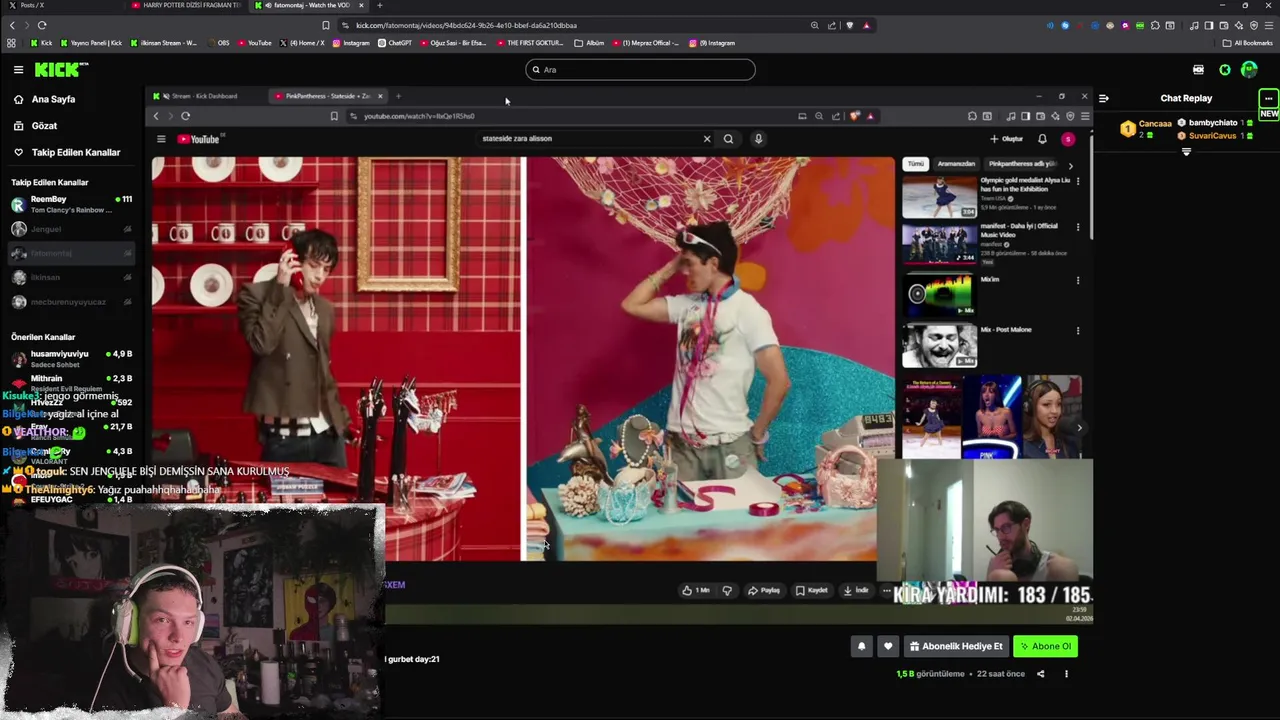The width and height of the screenshot is (1280, 720).
Task: Click the Kick logo
Action: click(61, 69)
